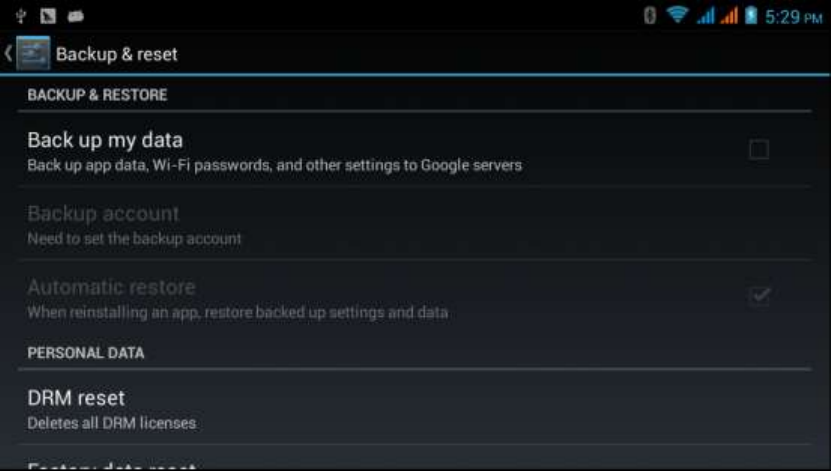The height and width of the screenshot is (471, 831).
Task: Open the Settings app icon in header
Action: coord(33,54)
